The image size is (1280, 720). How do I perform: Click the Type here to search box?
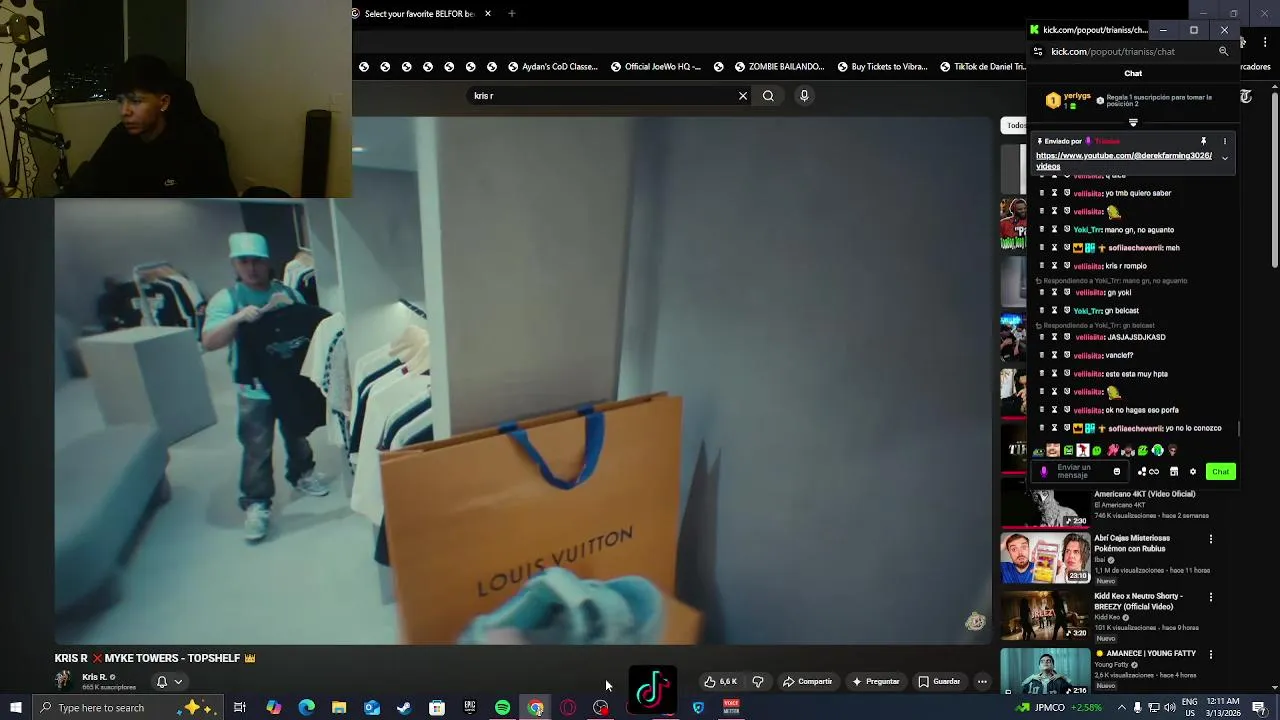[x=128, y=708]
